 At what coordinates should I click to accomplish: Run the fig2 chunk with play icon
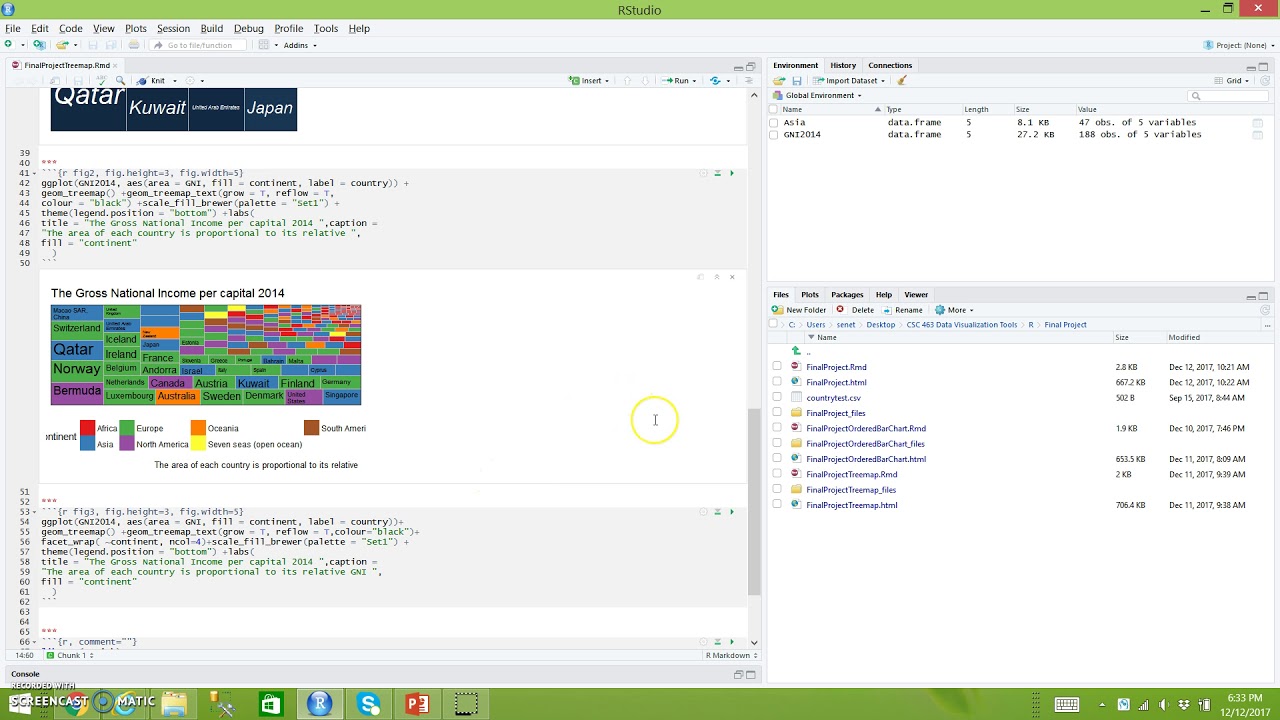pyautogui.click(x=732, y=173)
